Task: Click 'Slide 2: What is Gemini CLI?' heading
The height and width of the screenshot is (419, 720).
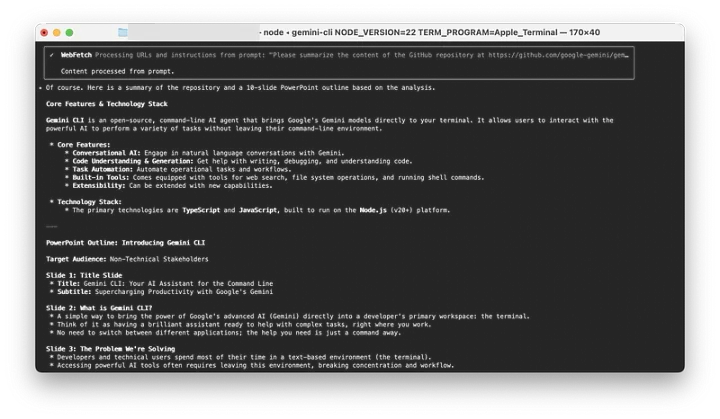Action: pyautogui.click(x=99, y=308)
